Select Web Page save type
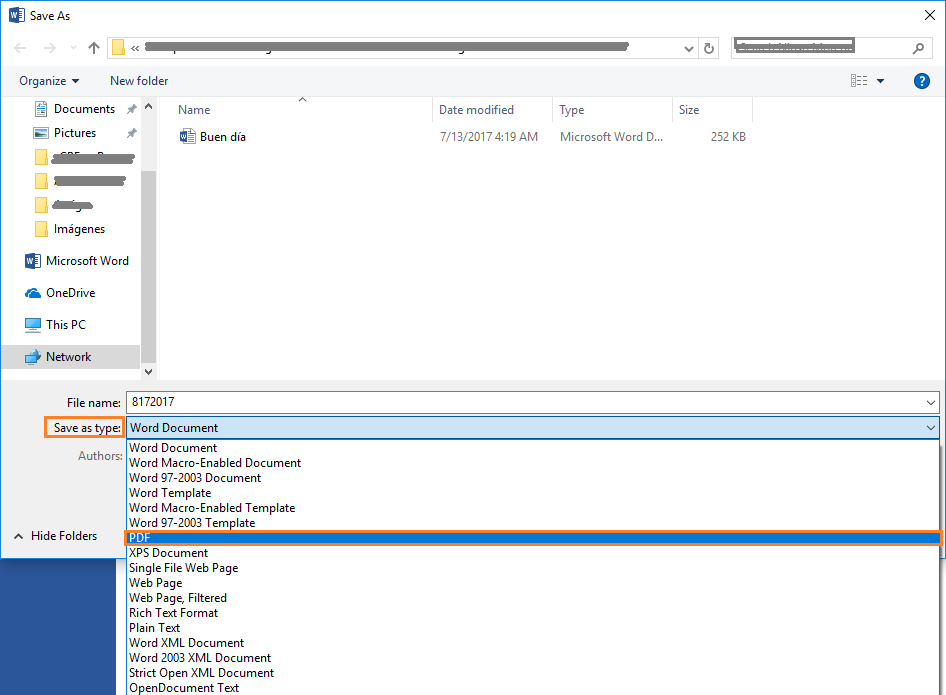946x695 pixels. 533,583
